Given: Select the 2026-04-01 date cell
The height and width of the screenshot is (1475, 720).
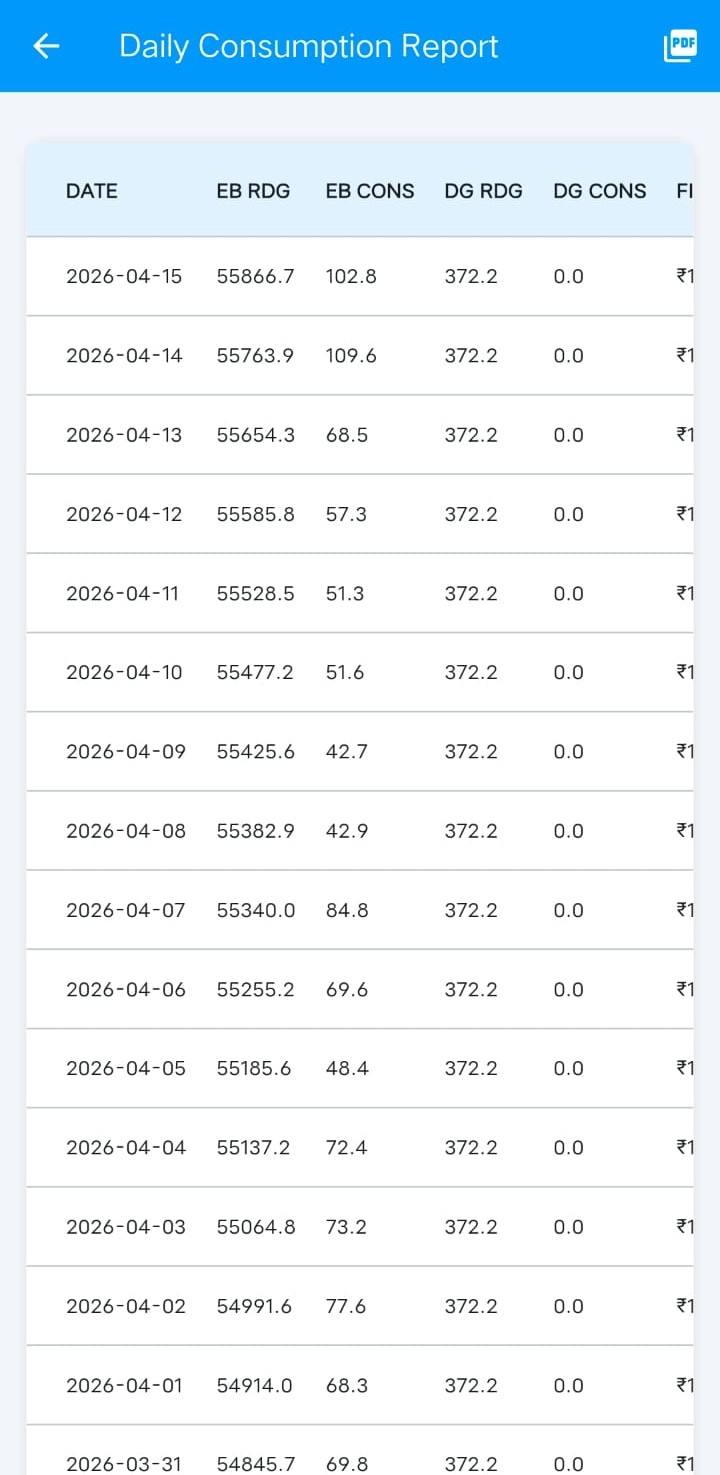Looking at the screenshot, I should click(124, 1385).
